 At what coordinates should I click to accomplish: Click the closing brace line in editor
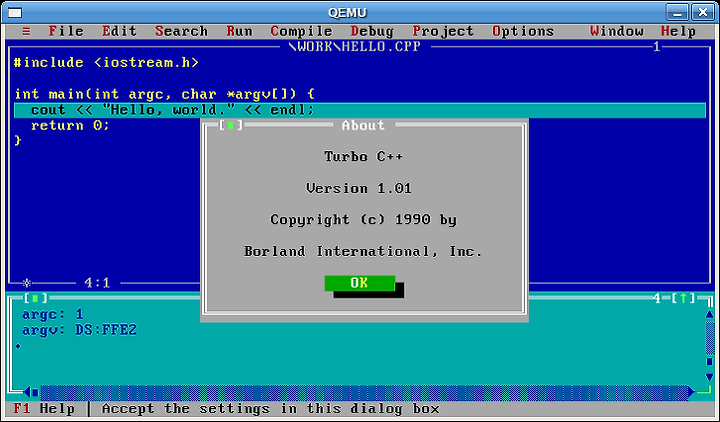(x=18, y=141)
